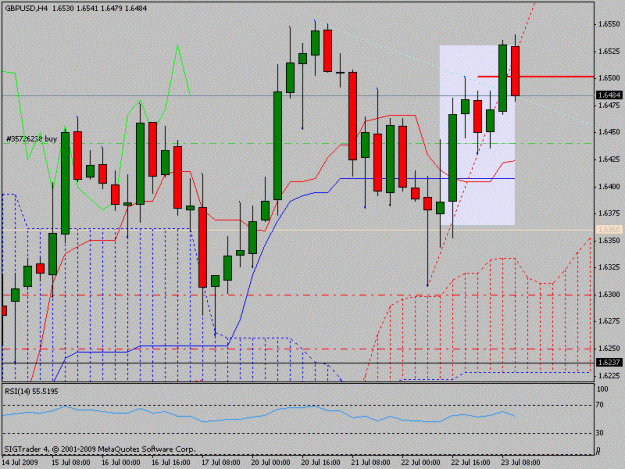Click the 1.6300 price scale label
The width and height of the screenshot is (625, 469).
tap(609, 294)
